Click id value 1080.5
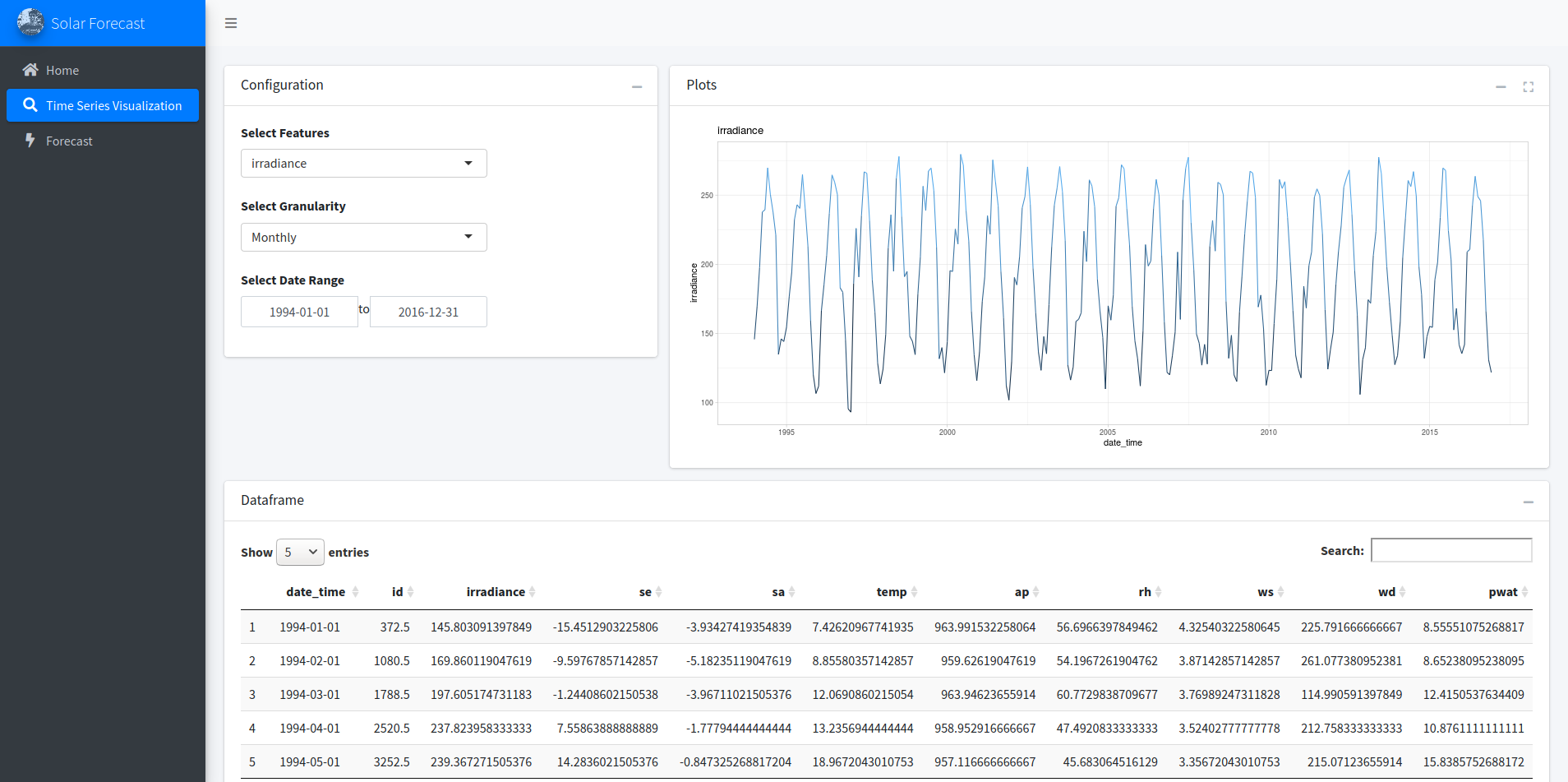Image resolution: width=1568 pixels, height=782 pixels. [392, 660]
